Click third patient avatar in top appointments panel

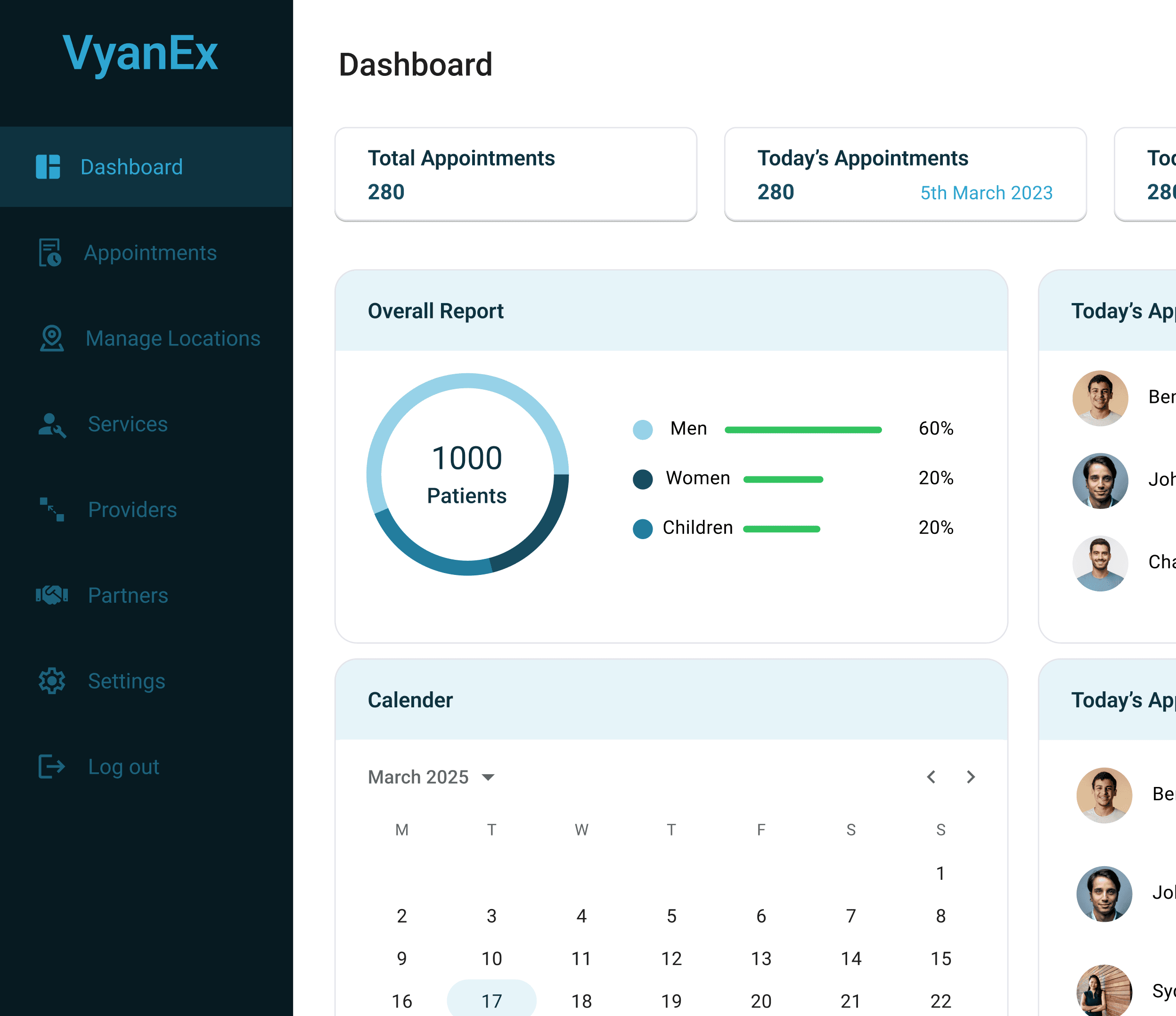tap(1100, 564)
